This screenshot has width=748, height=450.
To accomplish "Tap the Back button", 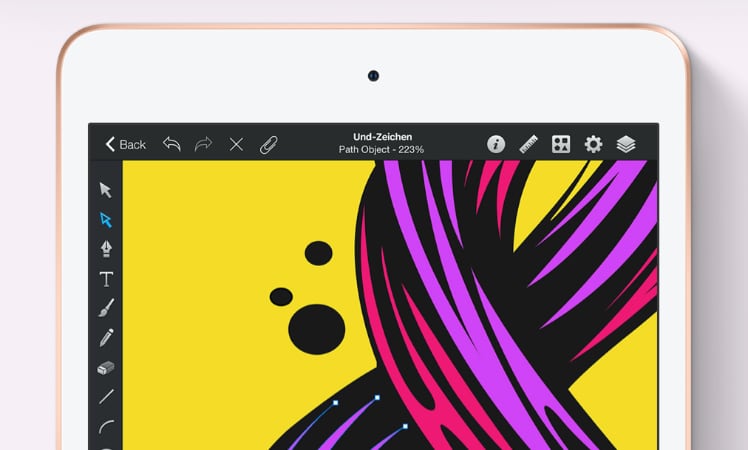I will tap(126, 144).
